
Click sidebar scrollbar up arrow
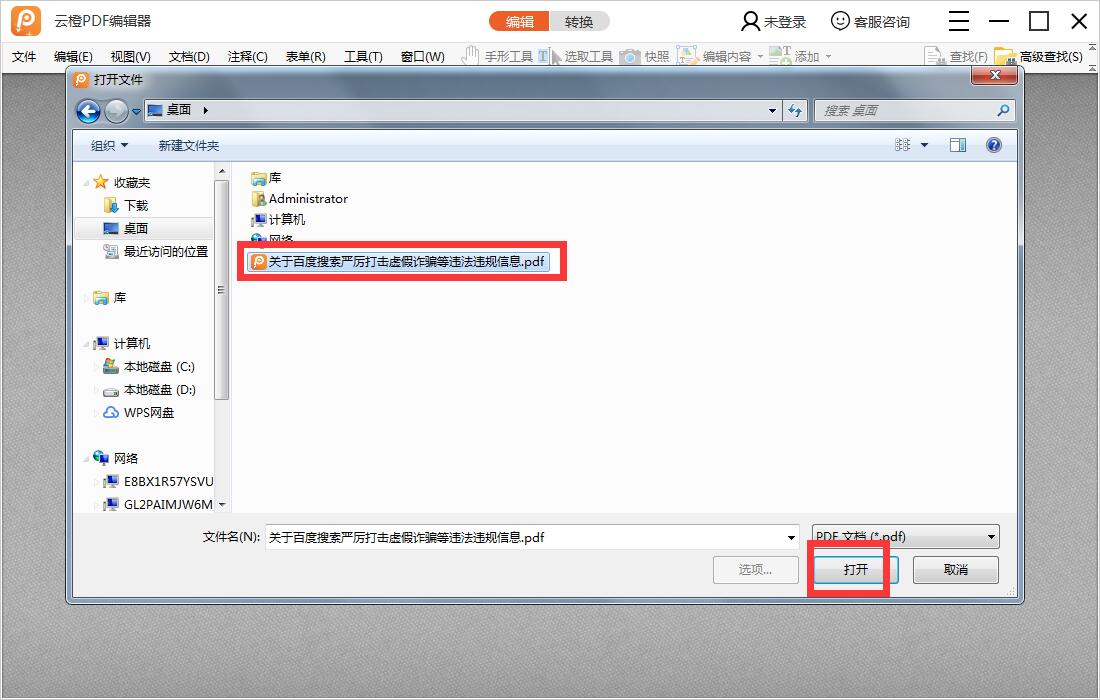click(x=222, y=172)
